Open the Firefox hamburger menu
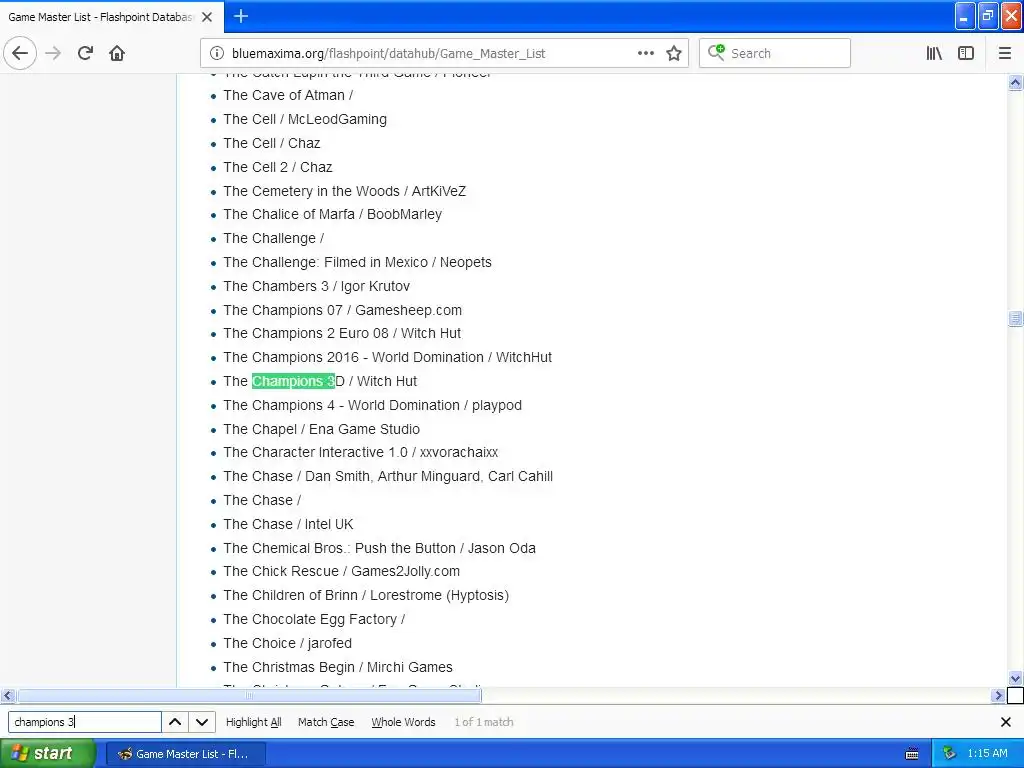 point(1005,53)
